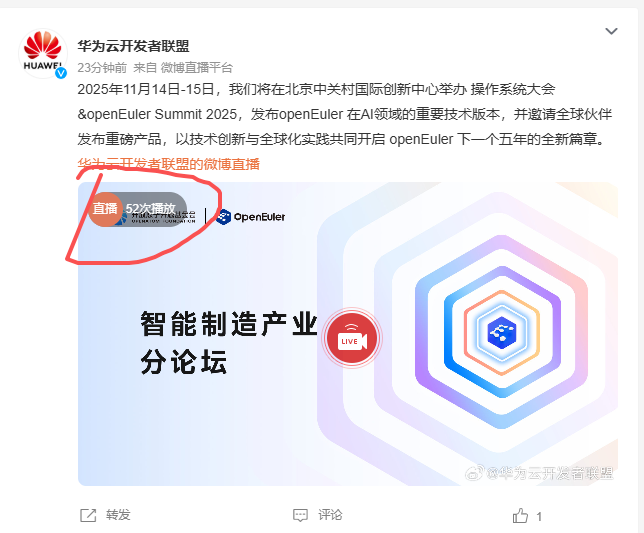Open 微博直播平台 source link
Image resolution: width=644 pixels, height=533 pixels.
click(x=197, y=68)
